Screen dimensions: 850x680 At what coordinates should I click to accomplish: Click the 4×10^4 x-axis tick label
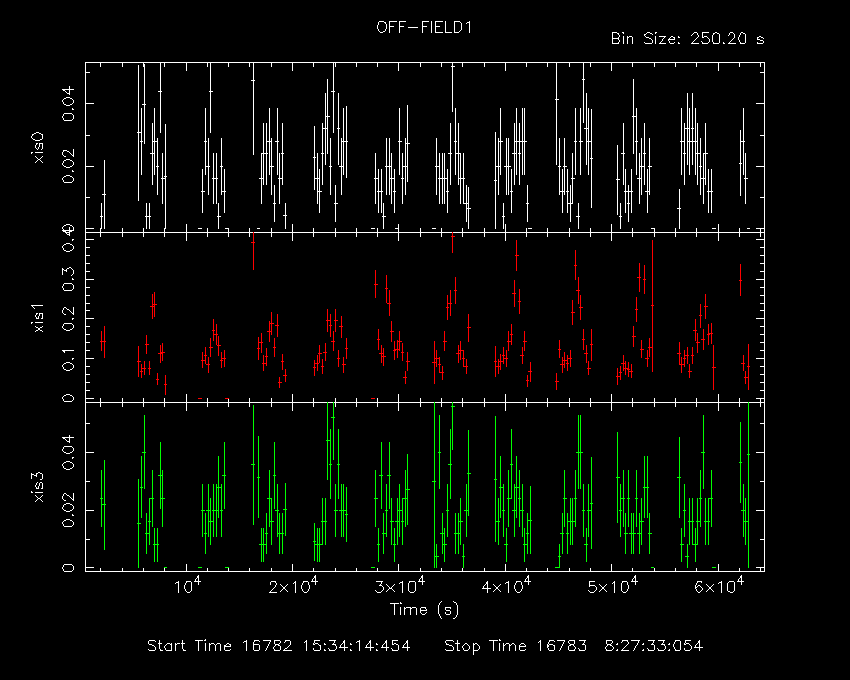(506, 585)
